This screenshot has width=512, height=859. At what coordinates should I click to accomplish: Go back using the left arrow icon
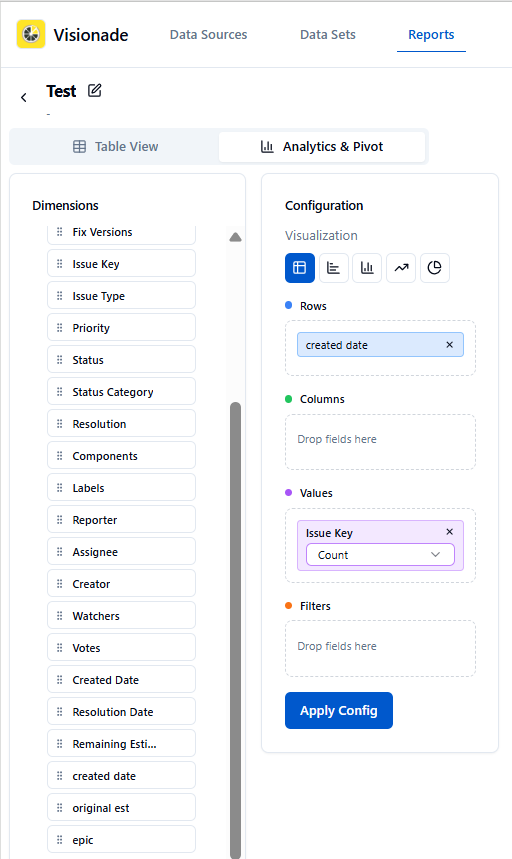24,98
